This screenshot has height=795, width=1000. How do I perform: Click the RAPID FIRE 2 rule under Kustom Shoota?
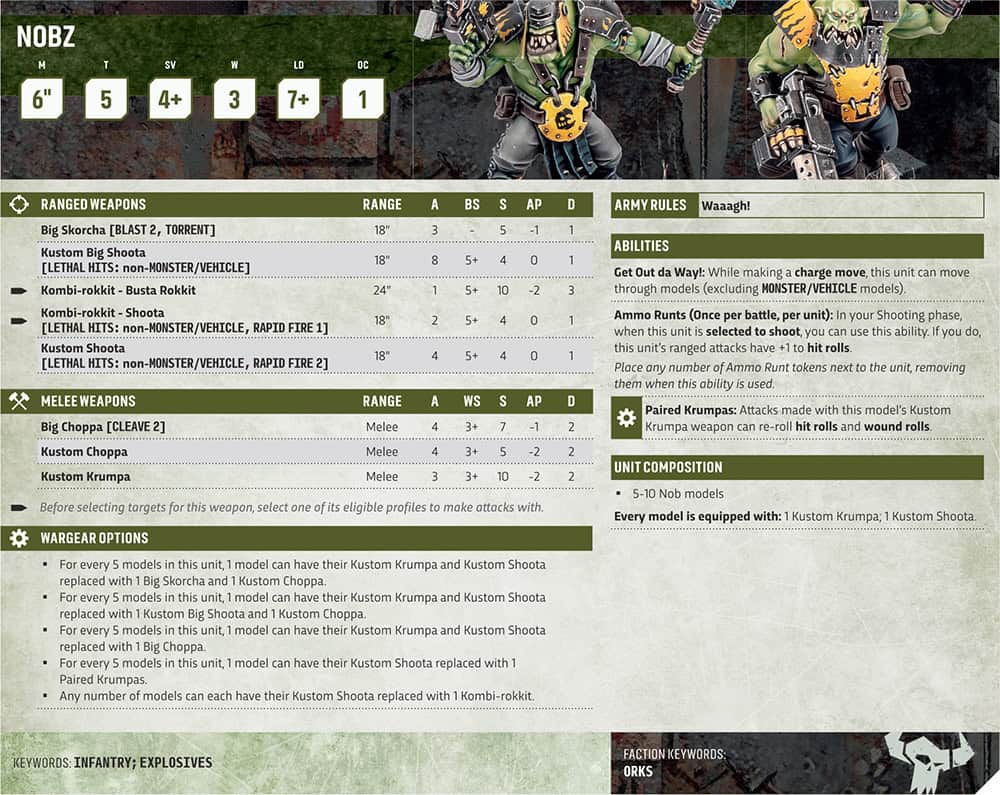coord(290,363)
